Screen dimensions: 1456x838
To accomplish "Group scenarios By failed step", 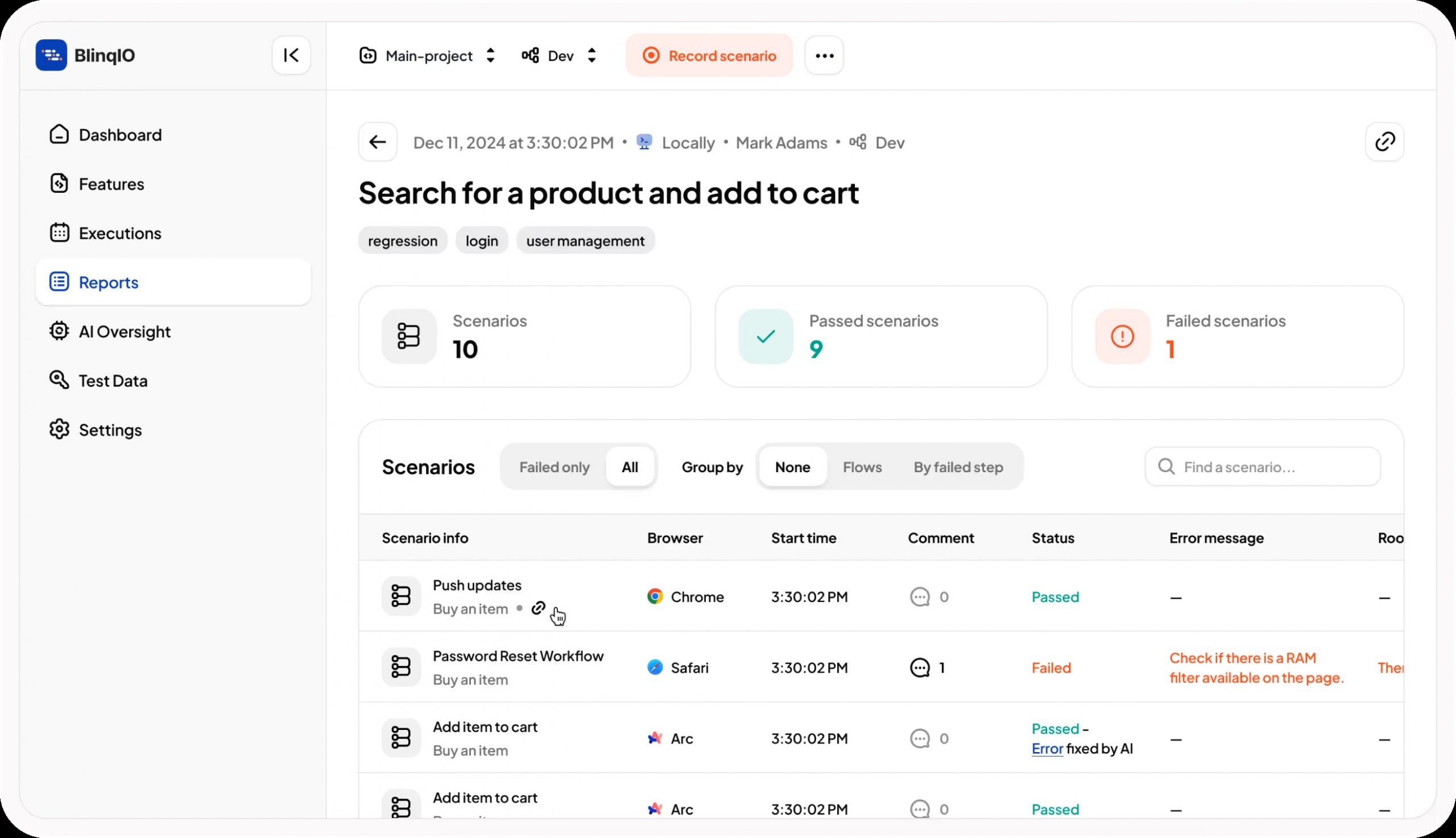I will (x=958, y=467).
